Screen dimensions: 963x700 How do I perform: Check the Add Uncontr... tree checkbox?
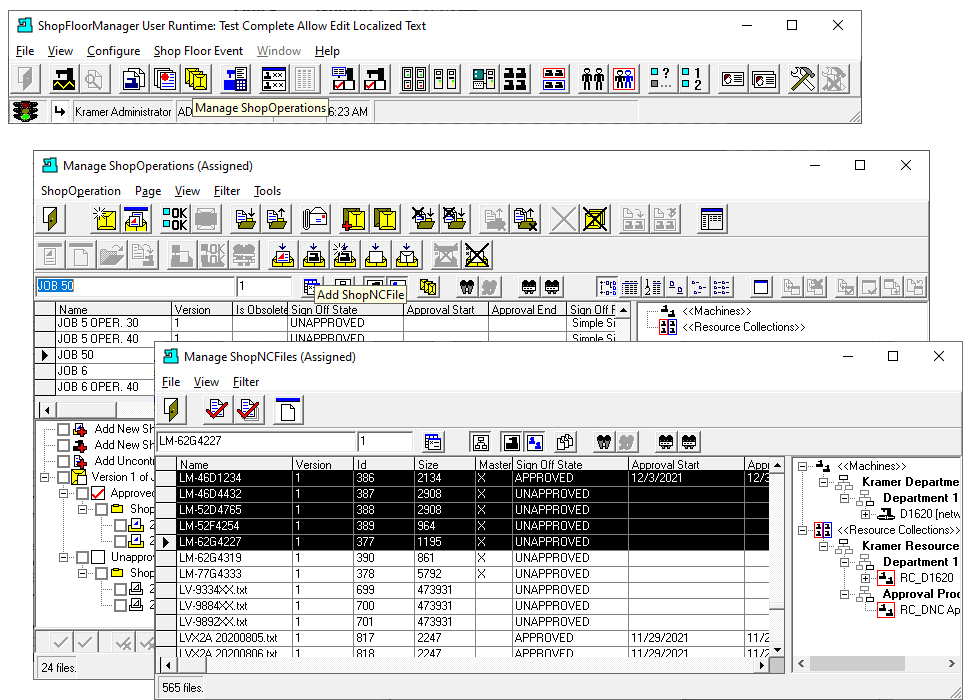tap(64, 461)
